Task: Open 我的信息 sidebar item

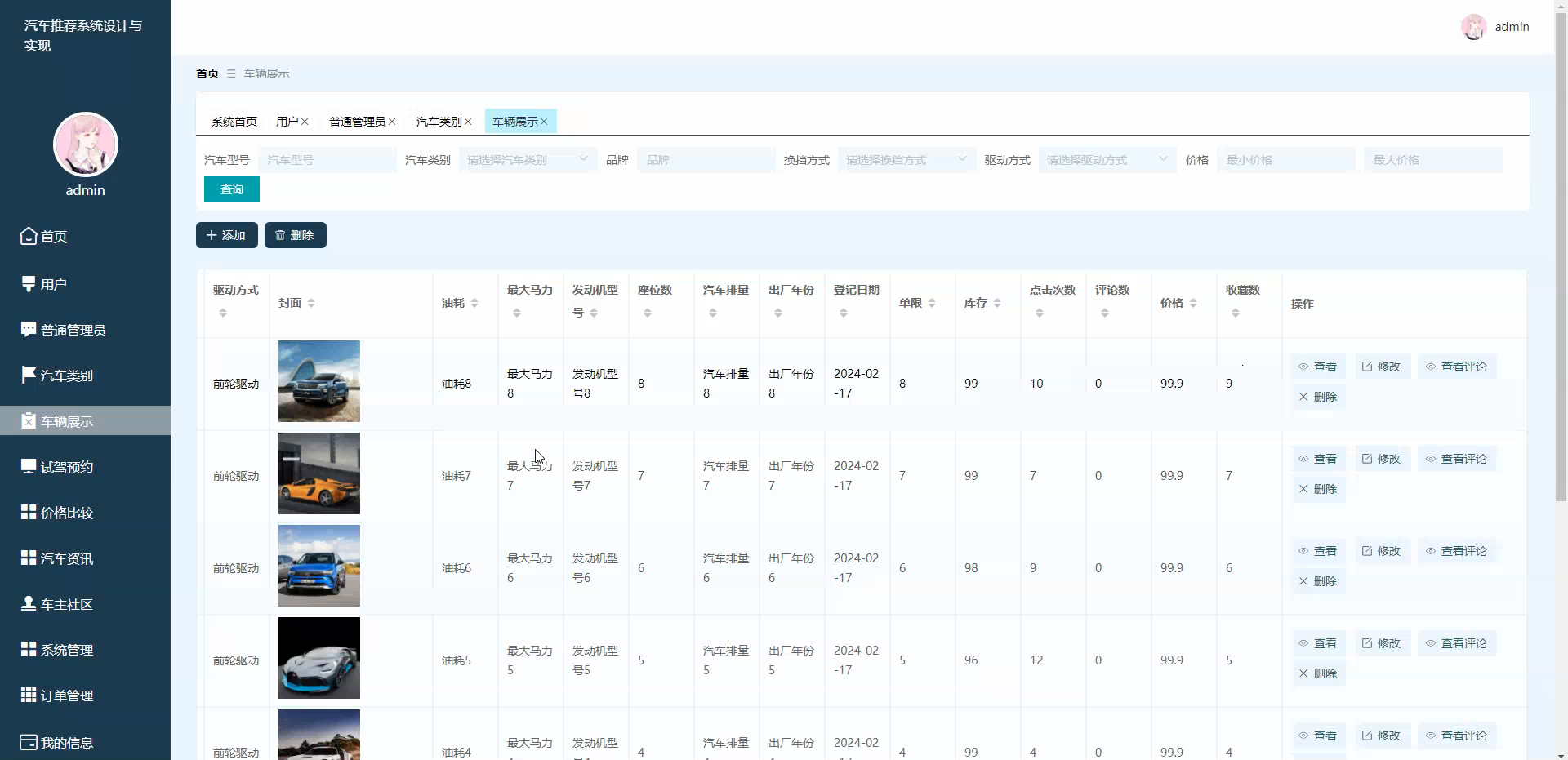Action: tap(85, 743)
